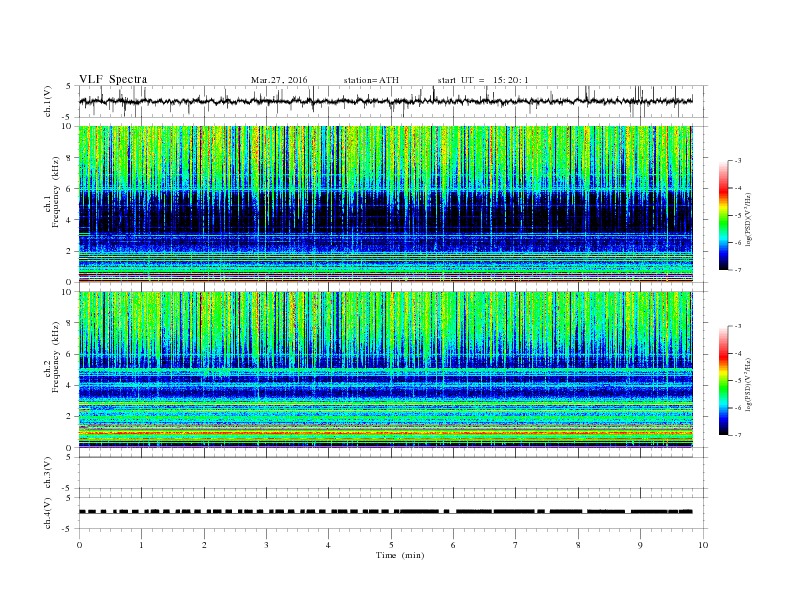Viewport: 792px width, 612px height.
Task: Click the "-7" tick on ch.2 colorbar
Action: (x=738, y=435)
